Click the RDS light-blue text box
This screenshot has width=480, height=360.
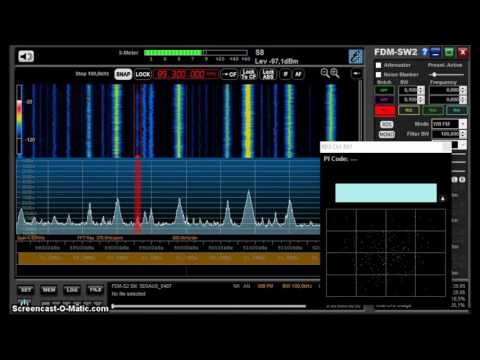[386, 193]
